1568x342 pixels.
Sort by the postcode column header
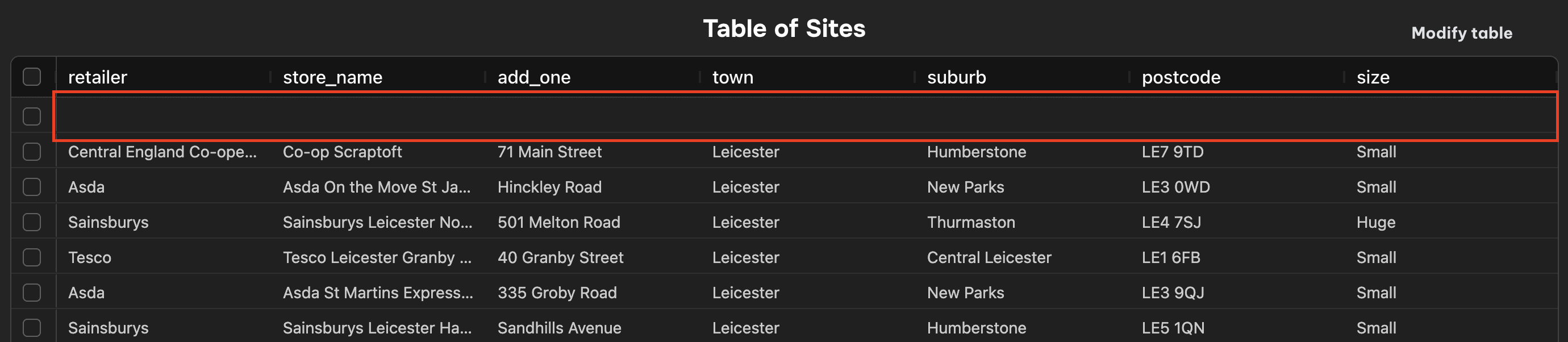coord(1181,77)
